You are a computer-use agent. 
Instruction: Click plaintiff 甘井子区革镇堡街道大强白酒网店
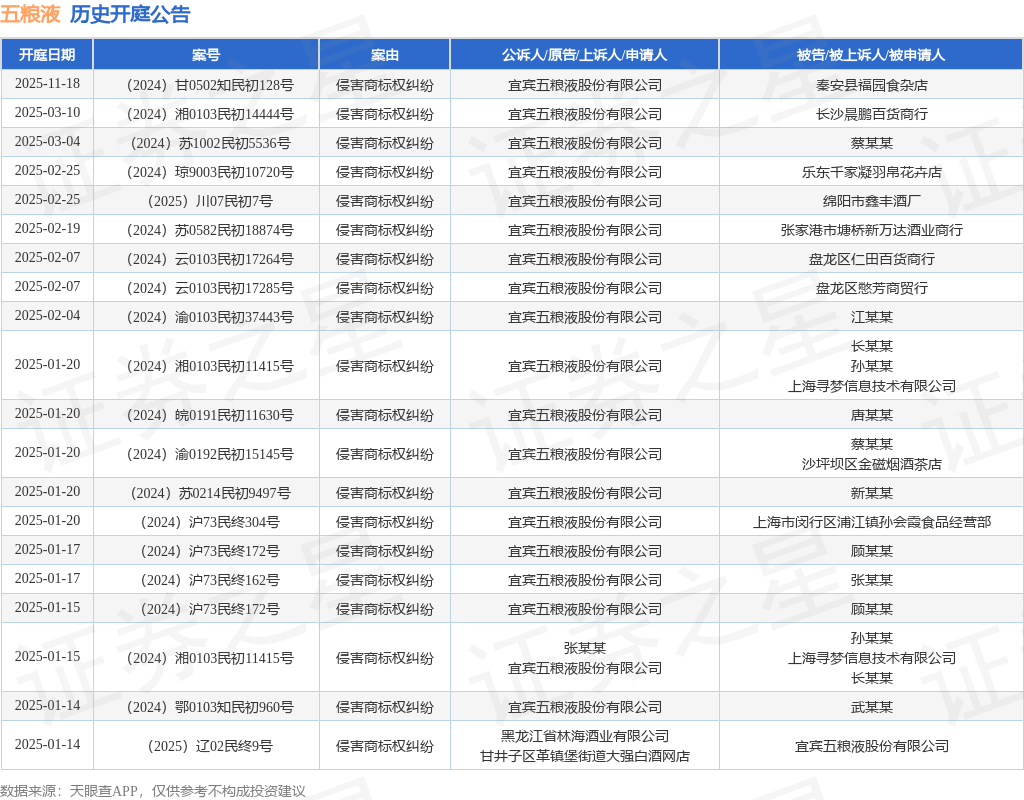[584, 756]
